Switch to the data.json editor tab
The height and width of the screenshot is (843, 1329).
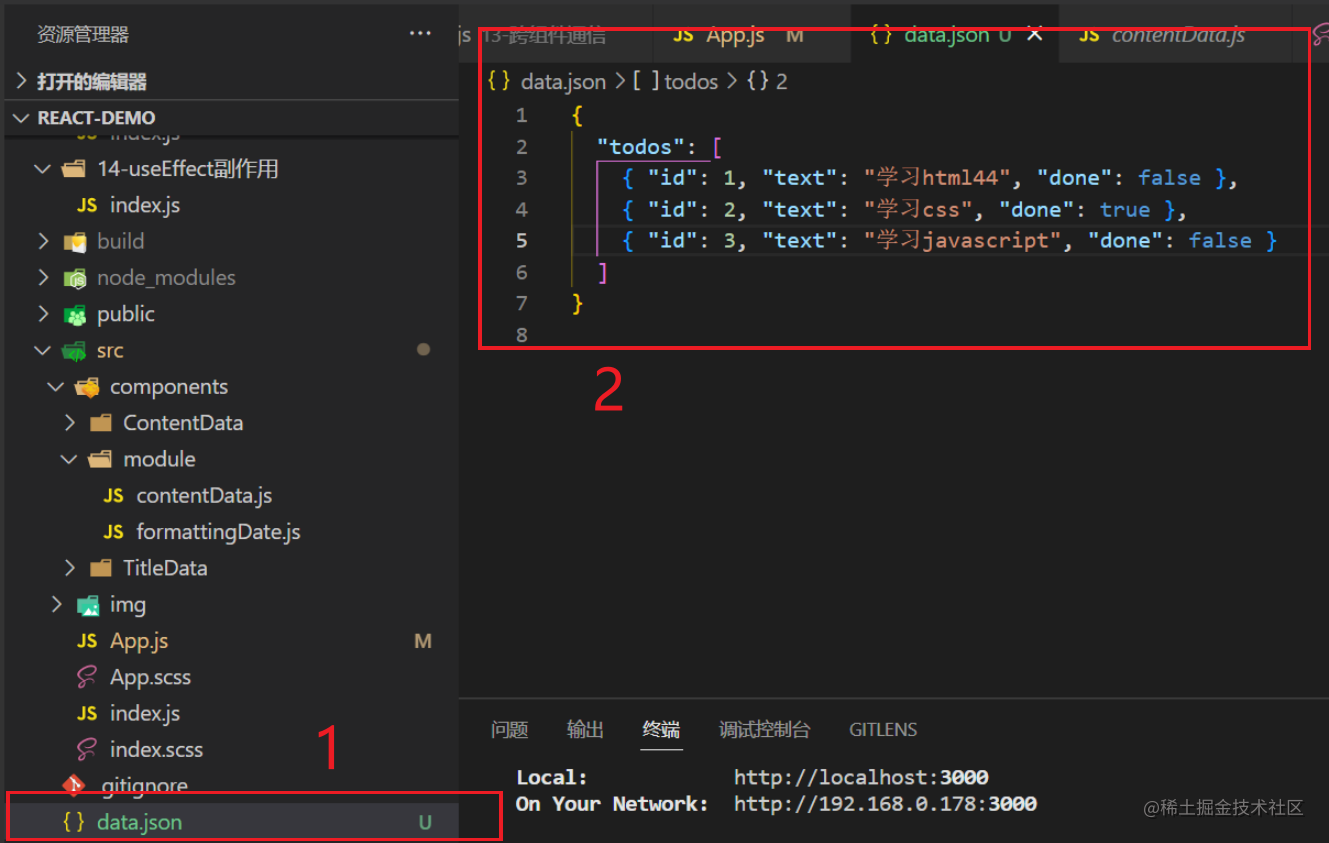point(955,35)
